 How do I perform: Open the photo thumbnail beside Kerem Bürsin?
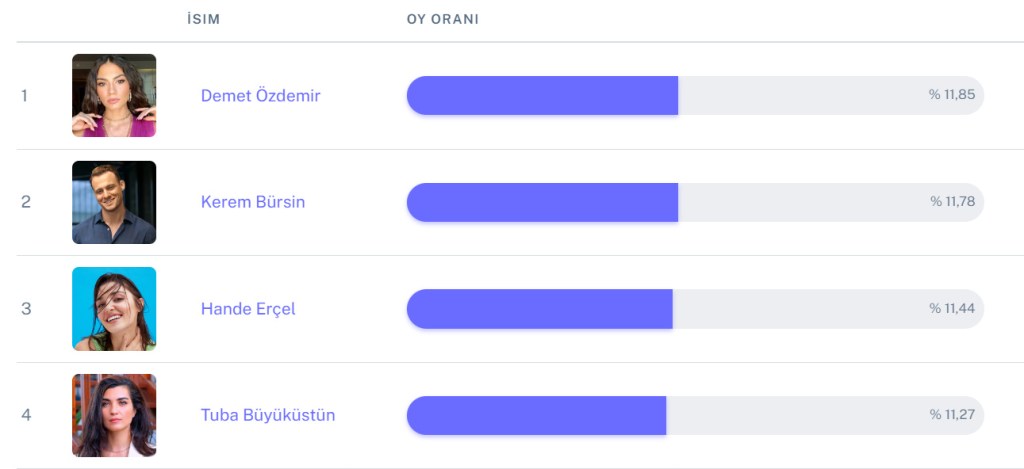point(114,202)
